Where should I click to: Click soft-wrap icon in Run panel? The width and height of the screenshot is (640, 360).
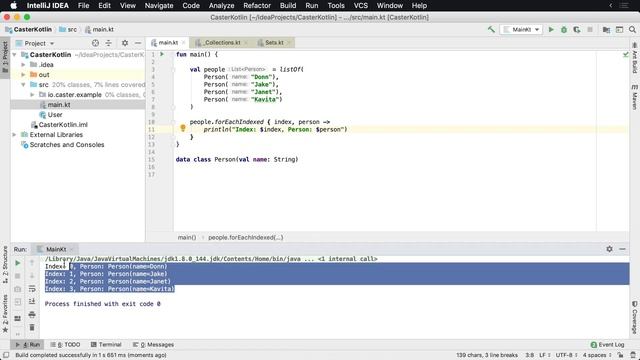click(x=32, y=289)
